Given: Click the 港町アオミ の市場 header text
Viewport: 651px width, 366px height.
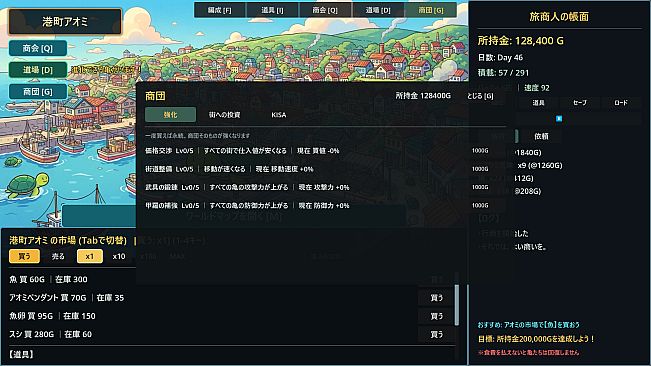Looking at the screenshot, I should (x=68, y=240).
